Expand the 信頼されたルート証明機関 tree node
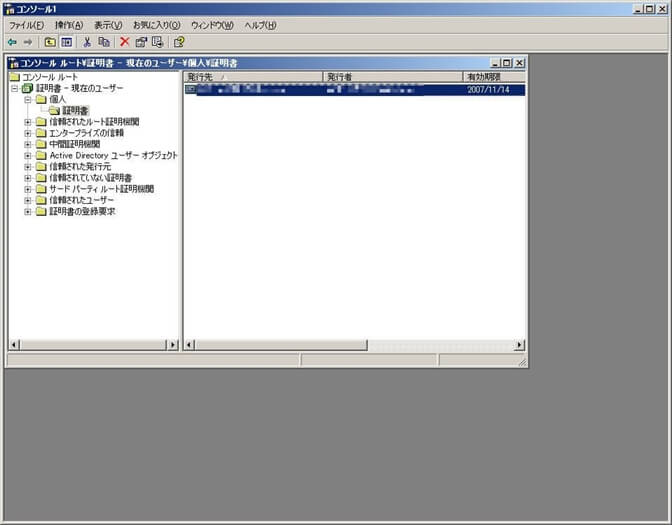The width and height of the screenshot is (672, 525). pyautogui.click(x=28, y=122)
